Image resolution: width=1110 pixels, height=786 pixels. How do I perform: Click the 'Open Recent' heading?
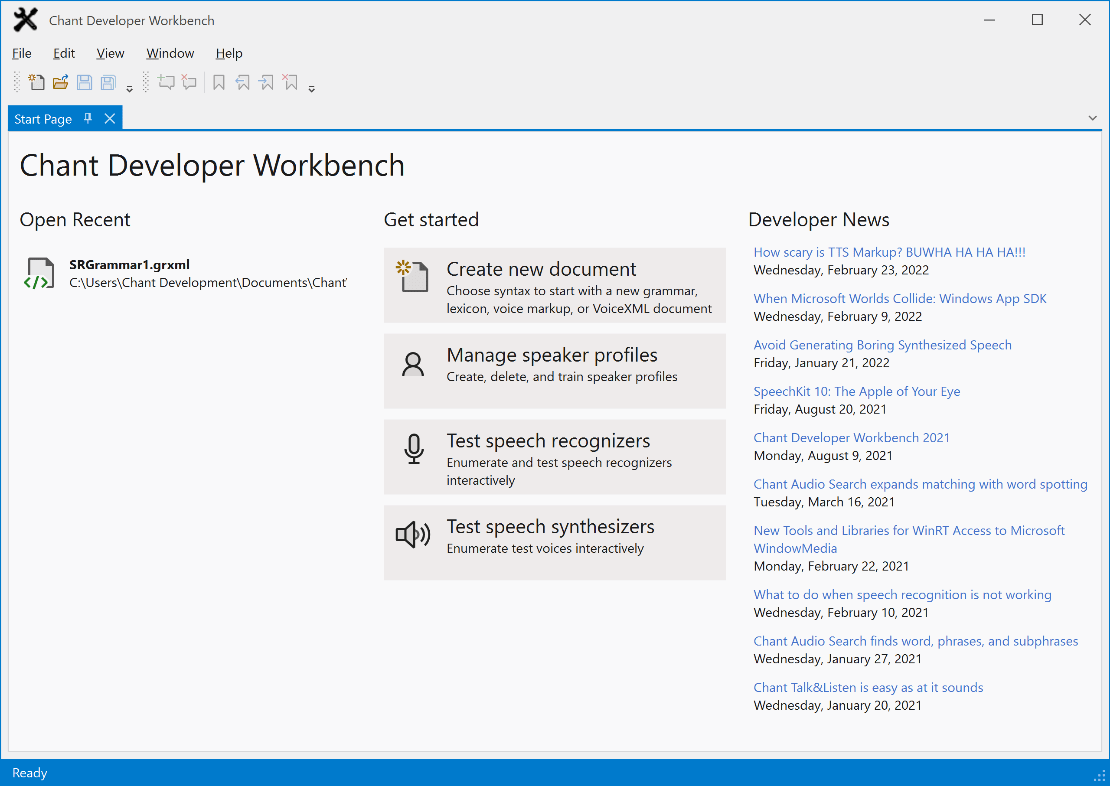coord(75,220)
